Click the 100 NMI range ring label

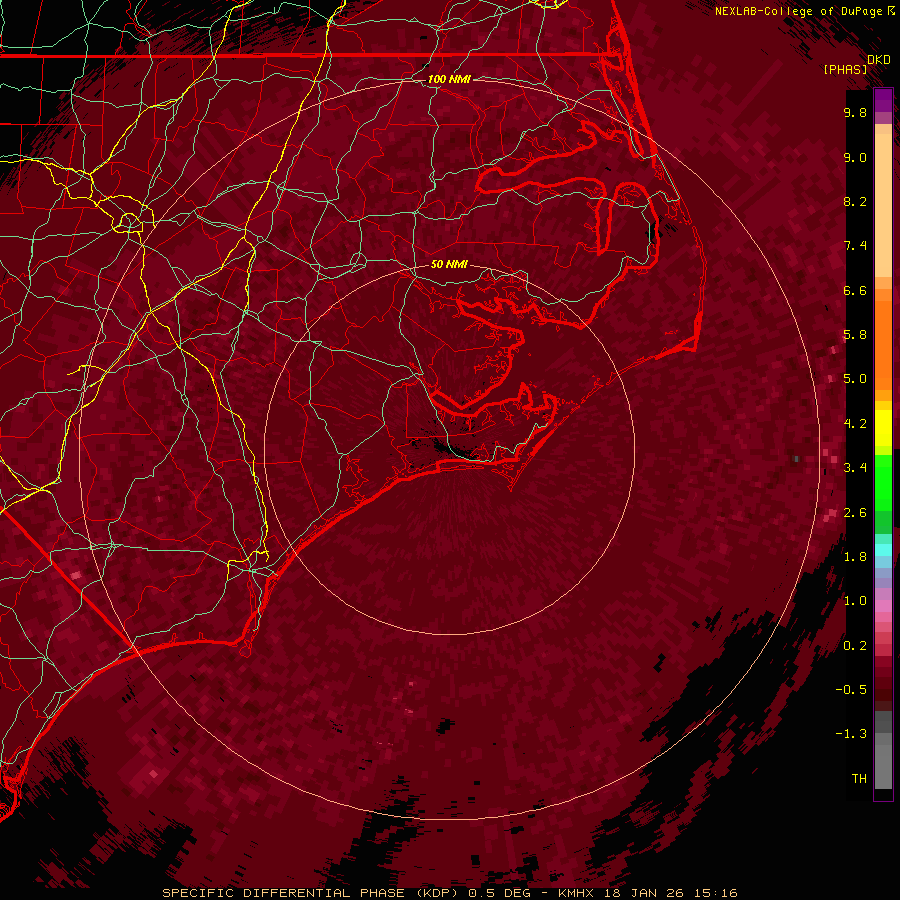coord(449,79)
